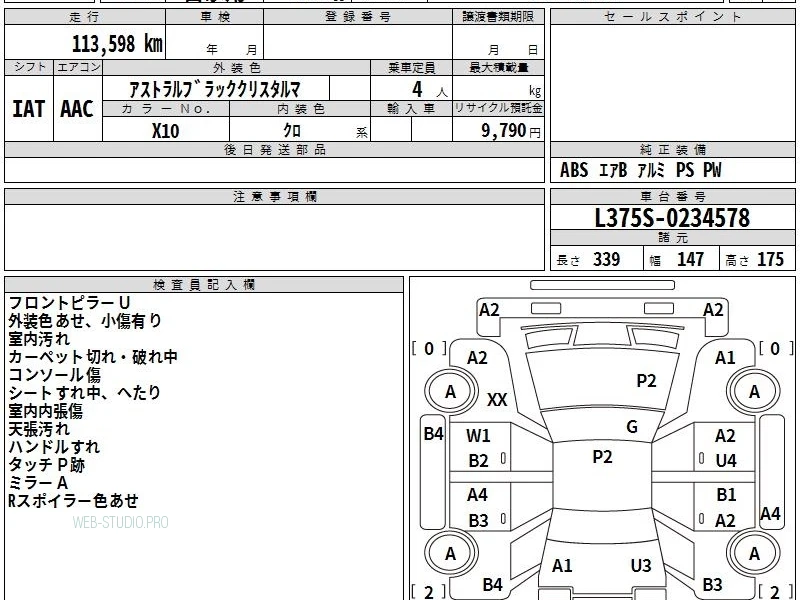Select the 登録番号 header
Image resolution: width=800 pixels, height=600 pixels.
[358, 17]
